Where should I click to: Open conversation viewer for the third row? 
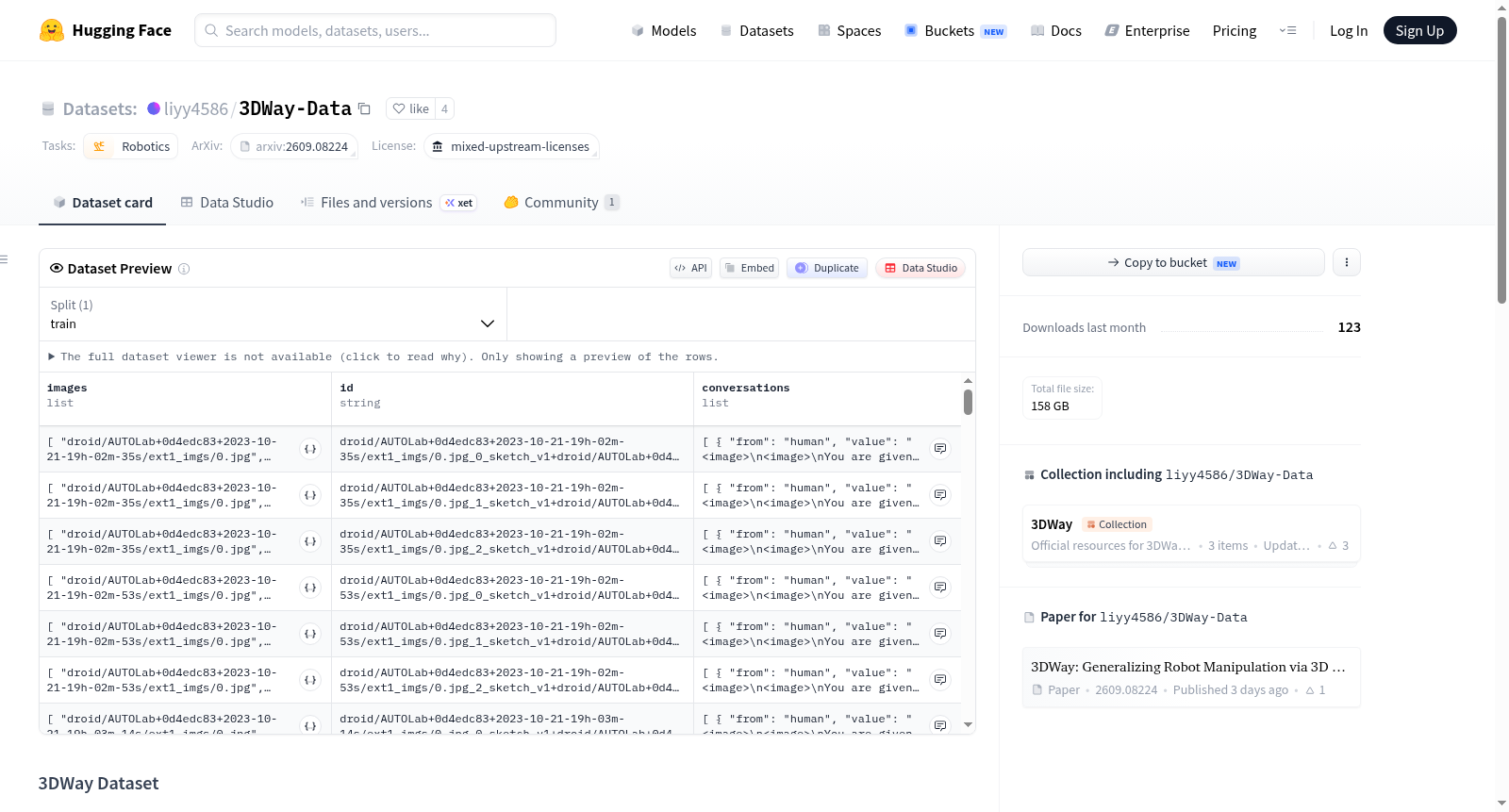[940, 541]
